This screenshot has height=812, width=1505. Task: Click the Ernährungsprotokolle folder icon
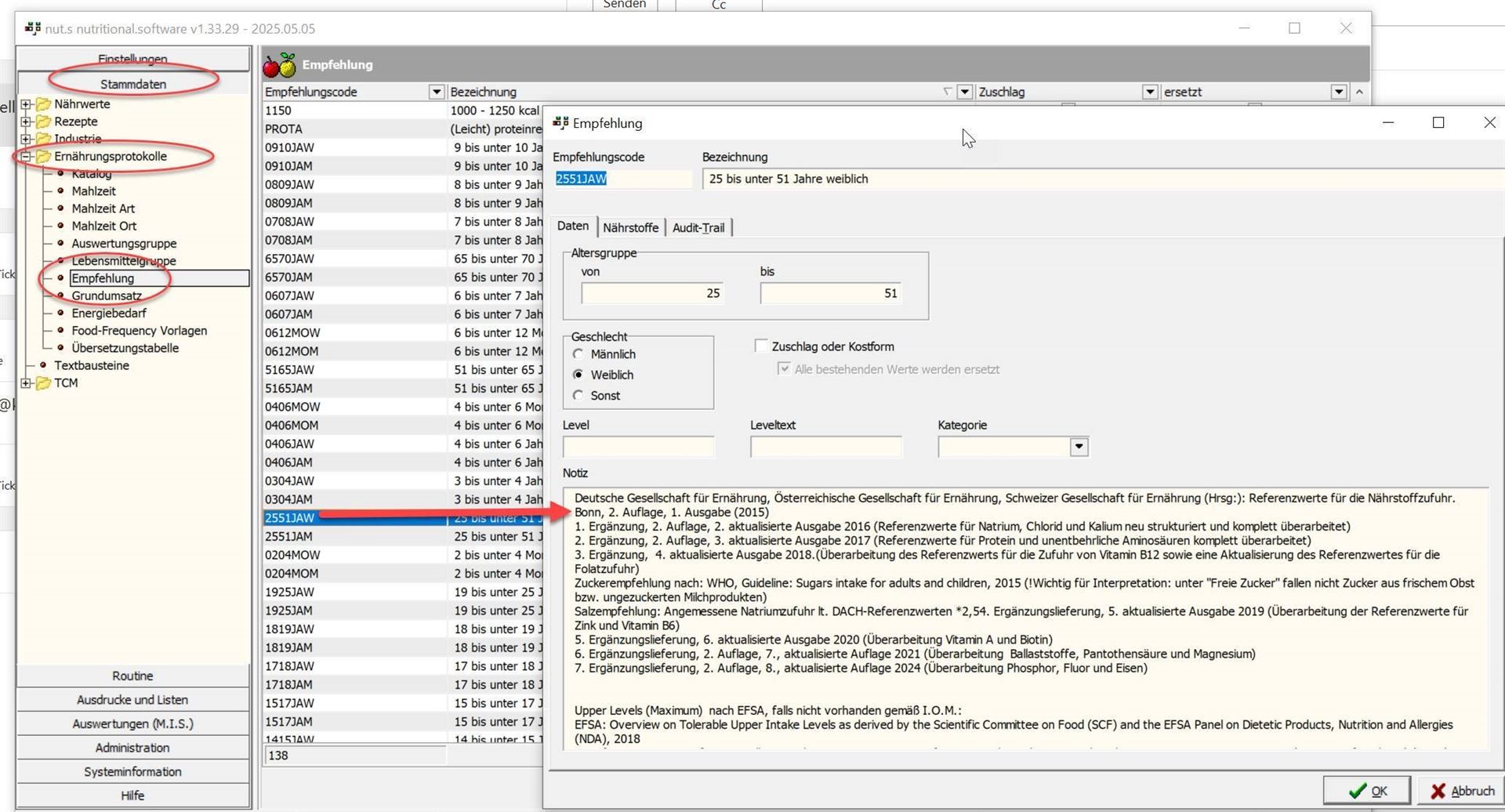[x=43, y=157]
